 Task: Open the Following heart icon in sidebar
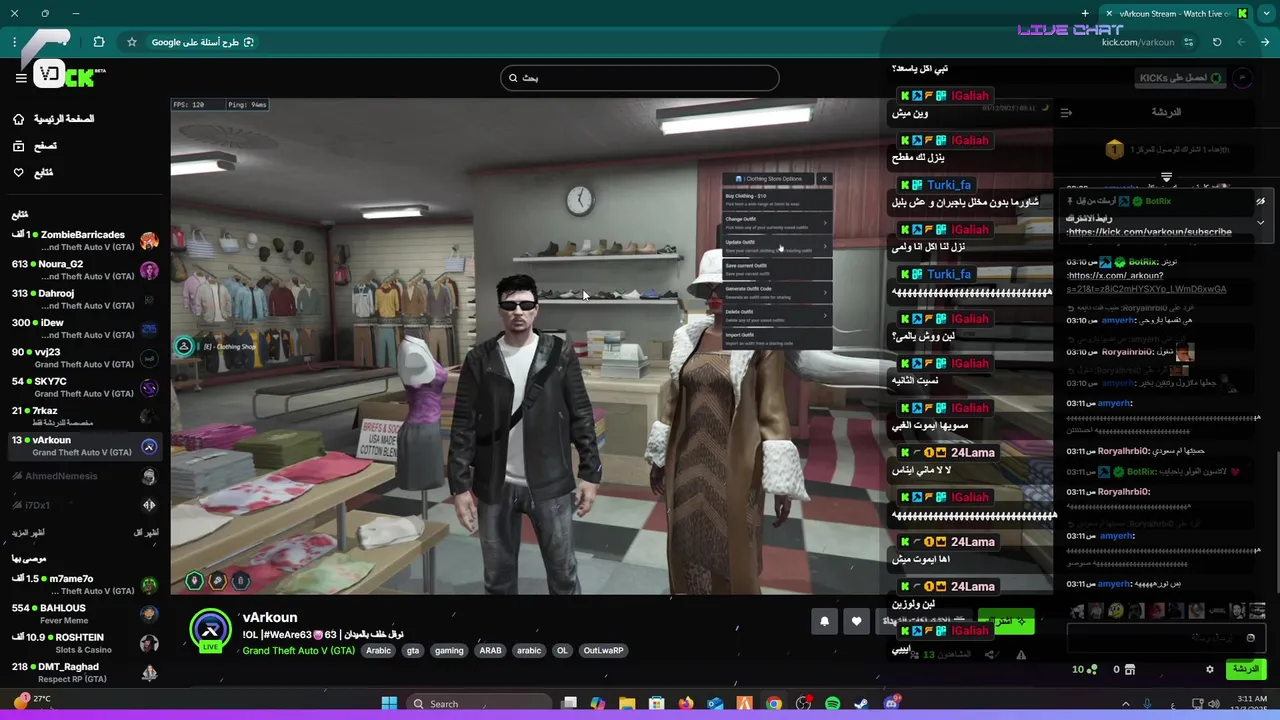pos(18,172)
